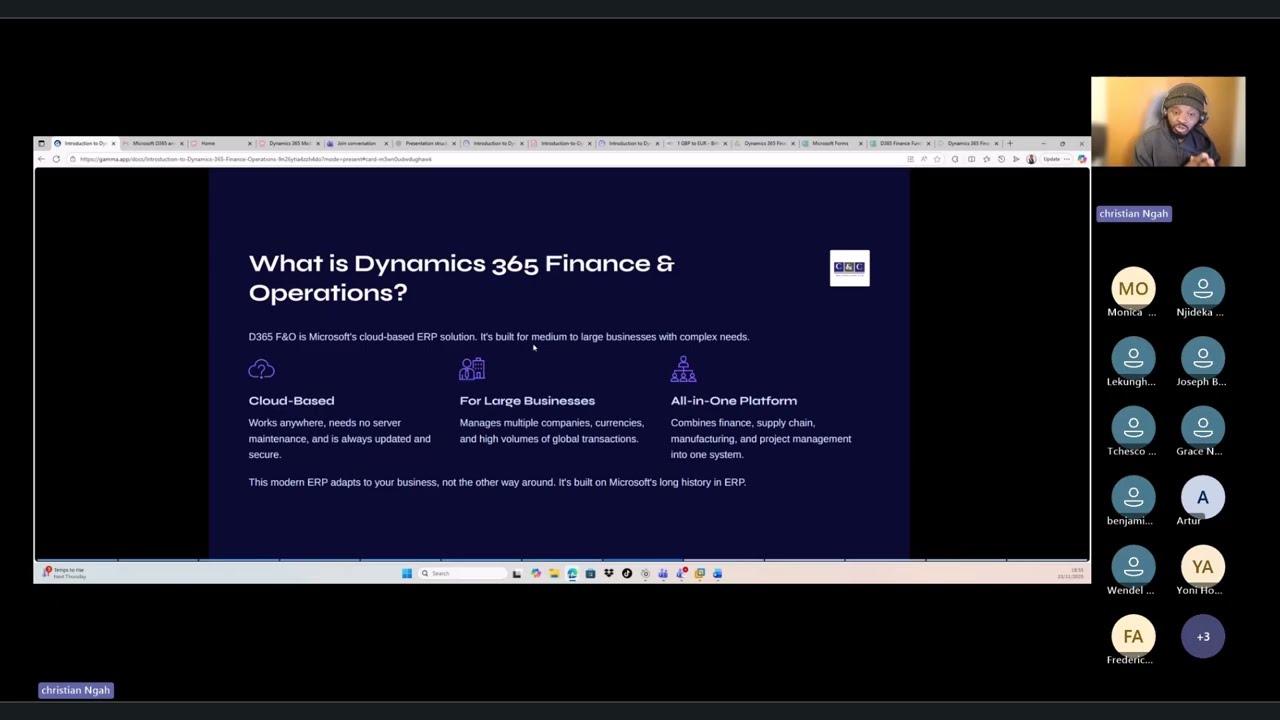Click taskbar clock and date
Screen dimensions: 1280x720
pyautogui.click(x=1071, y=573)
